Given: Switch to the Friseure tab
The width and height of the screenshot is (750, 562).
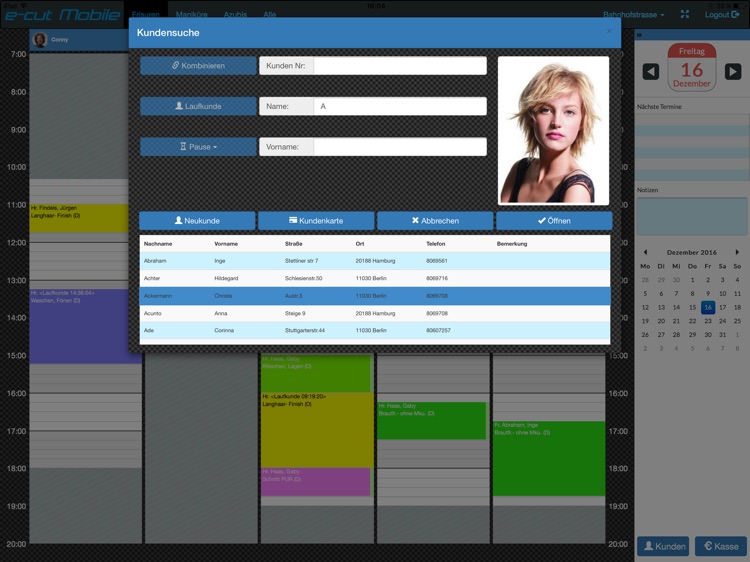Looking at the screenshot, I should click(145, 14).
